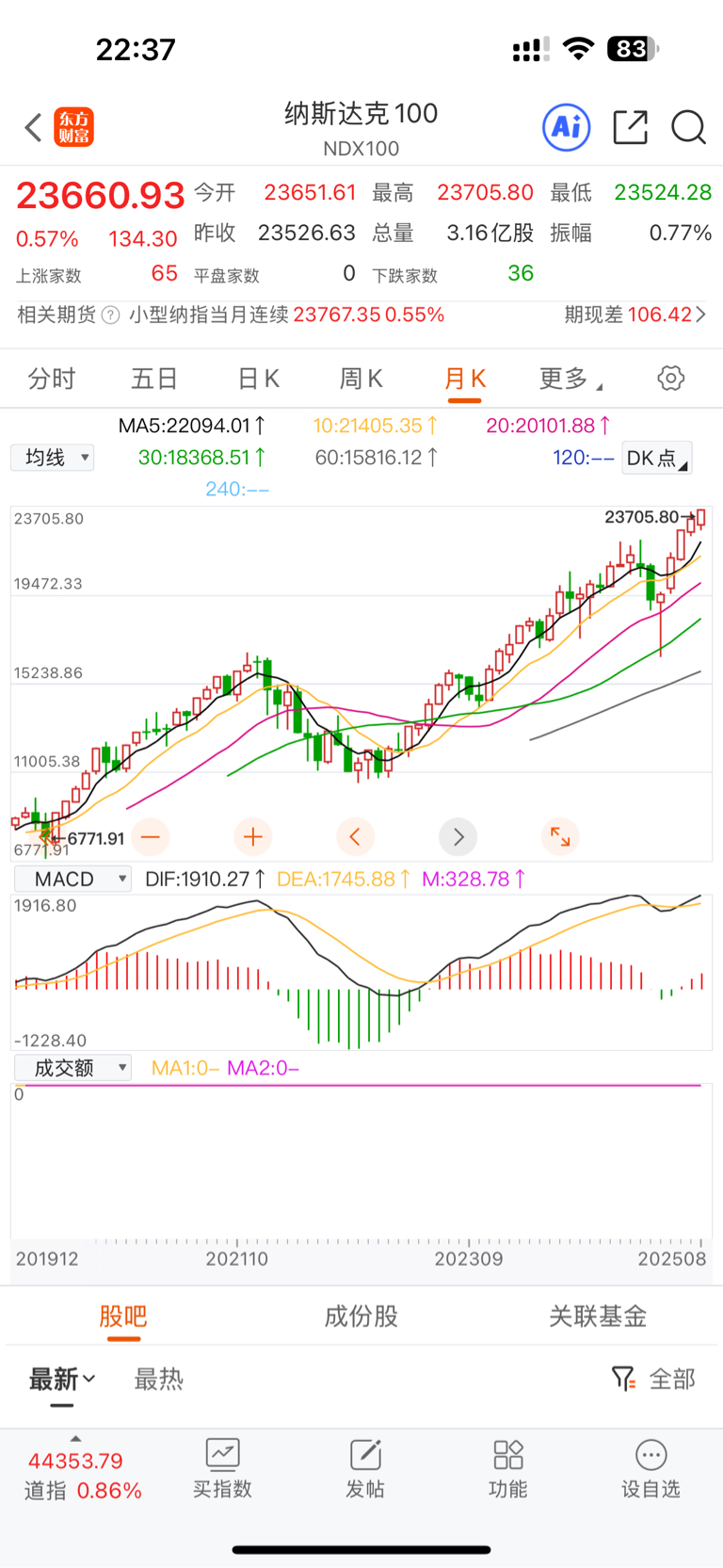
Task: Tap the help question mark beside 相关期货
Action: pyautogui.click(x=110, y=315)
